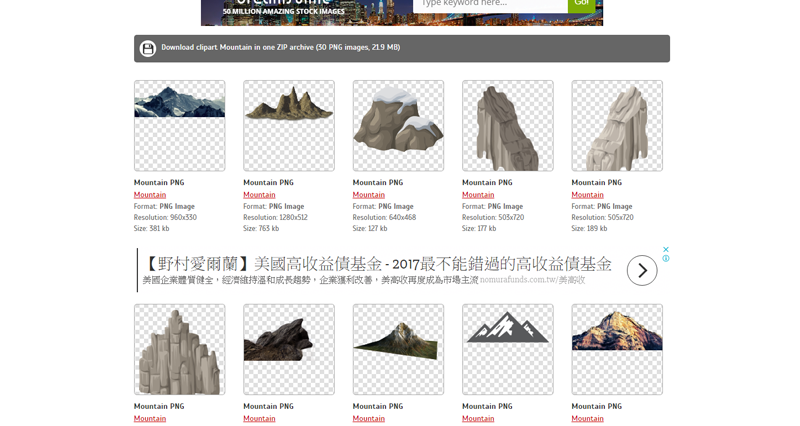Image resolution: width=800 pixels, height=426 pixels.
Task: Open the jagged brown mountain peaks thumbnail
Action: pos(289,126)
